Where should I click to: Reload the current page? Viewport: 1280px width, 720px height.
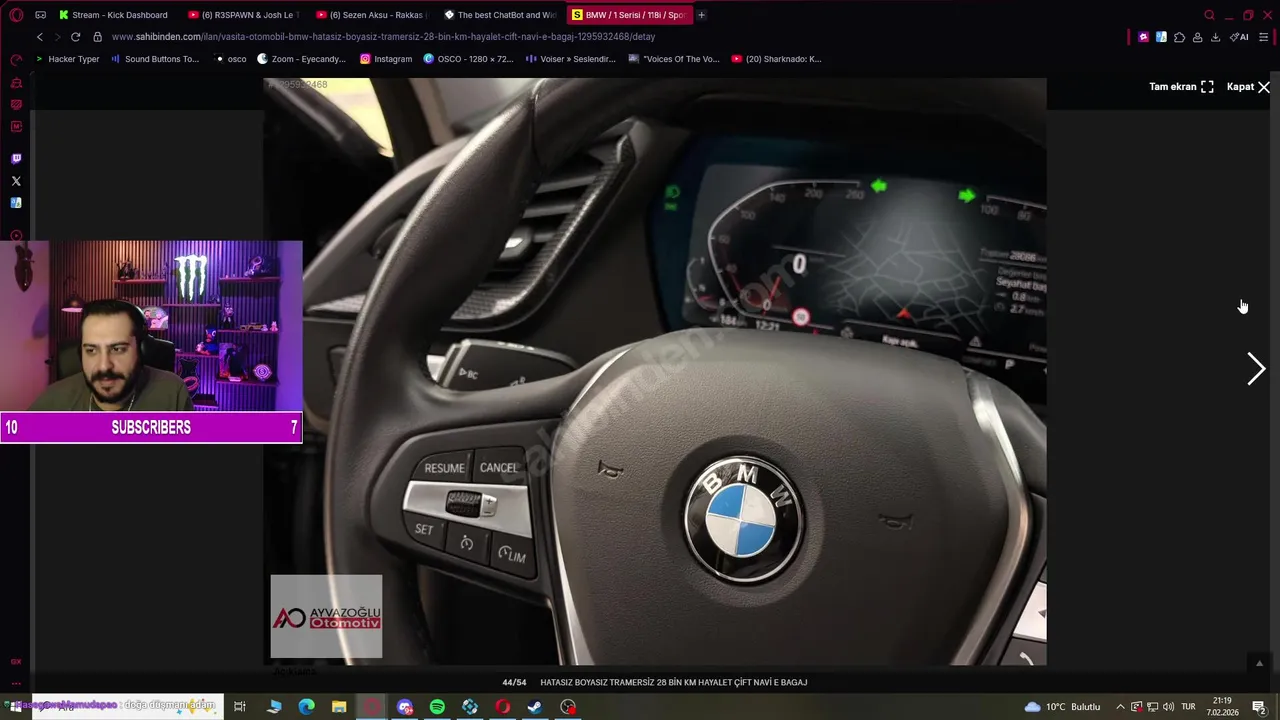(75, 37)
